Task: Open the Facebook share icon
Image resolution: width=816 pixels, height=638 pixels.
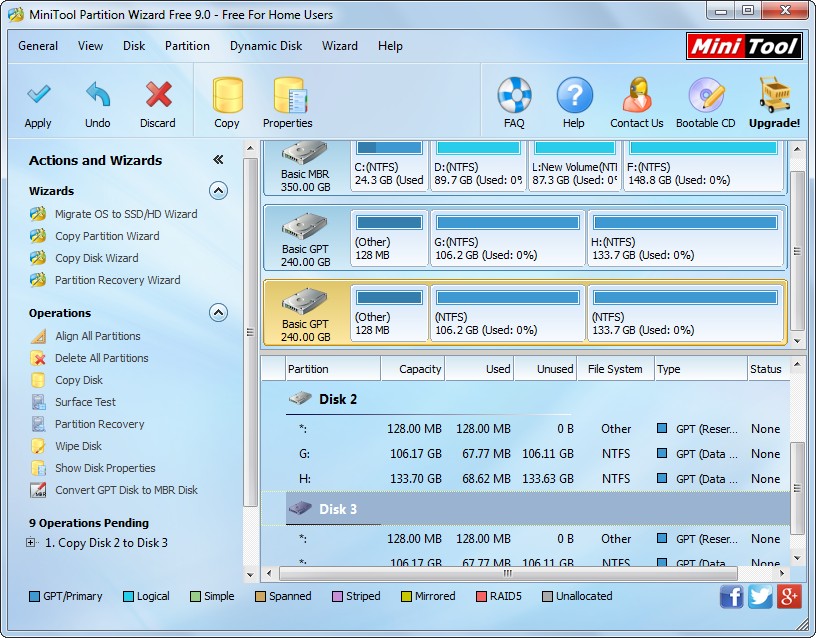Action: click(x=732, y=596)
